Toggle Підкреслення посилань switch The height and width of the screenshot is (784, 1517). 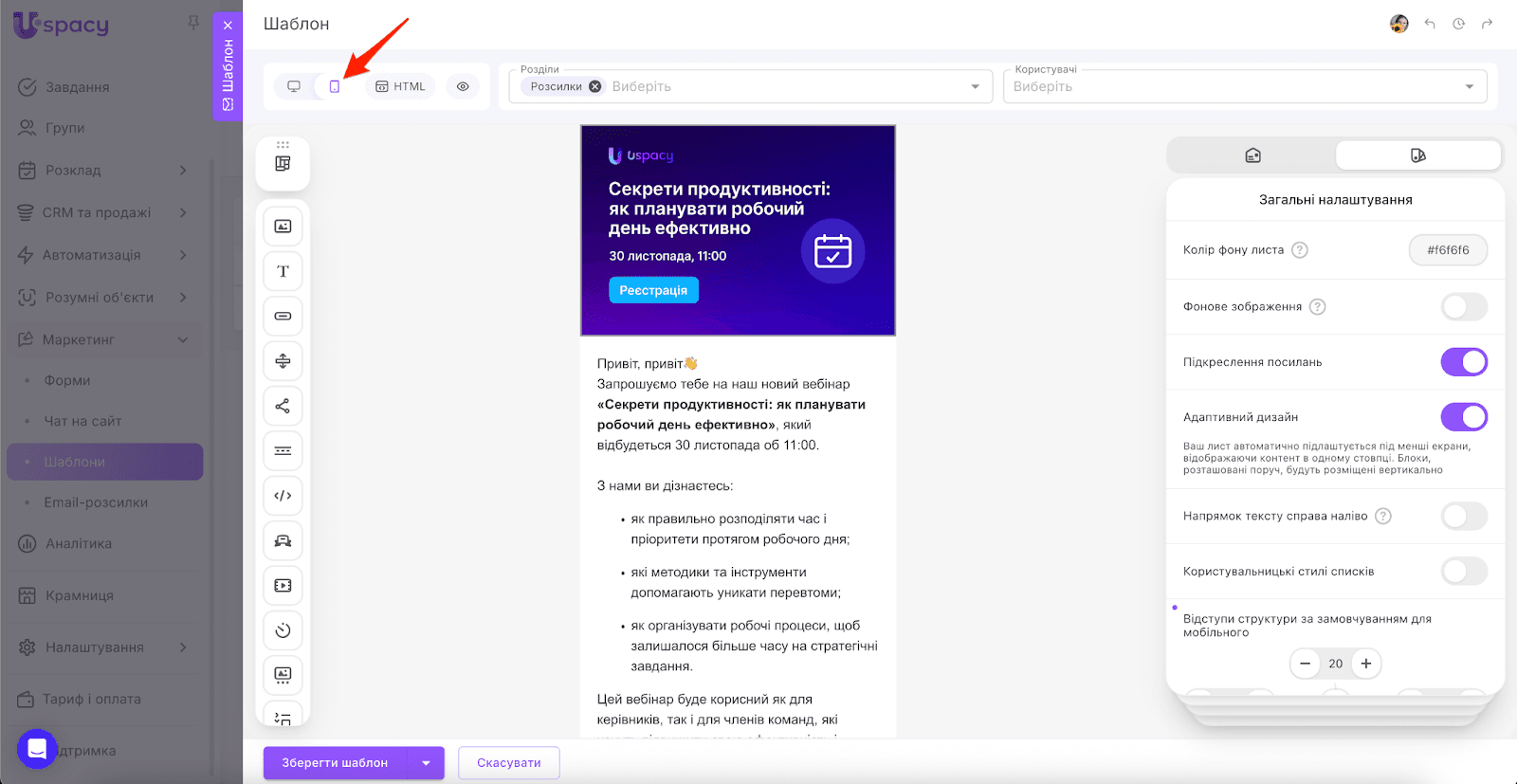pos(1464,362)
